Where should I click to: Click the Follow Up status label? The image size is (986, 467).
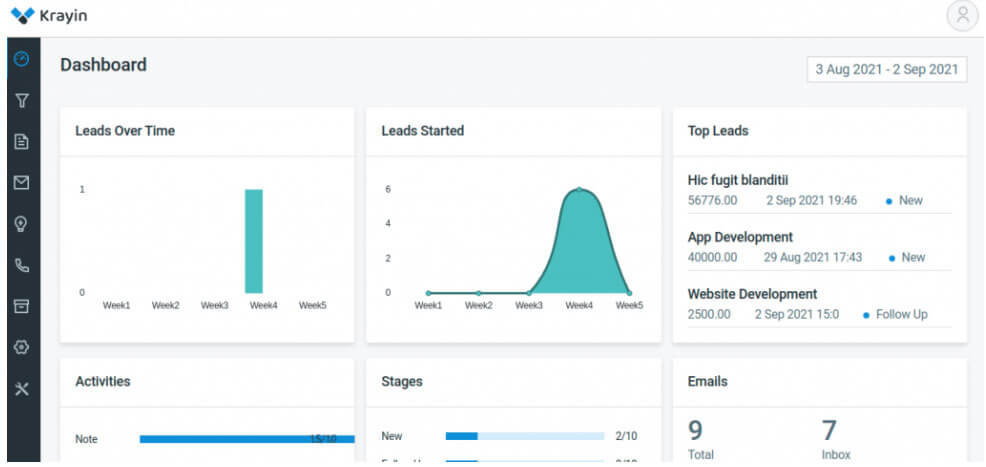coord(902,314)
